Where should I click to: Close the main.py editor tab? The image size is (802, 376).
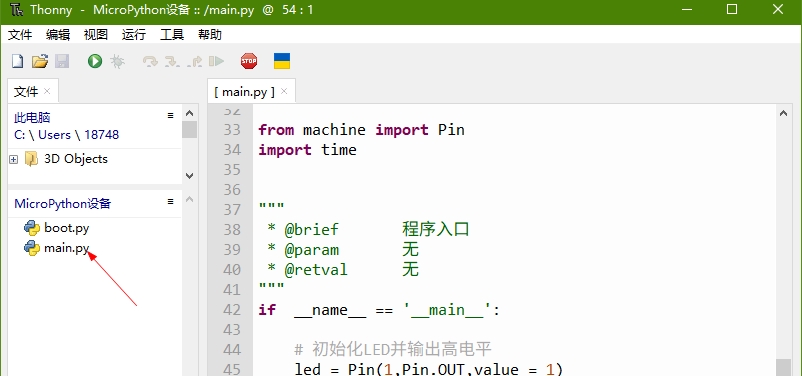point(284,92)
